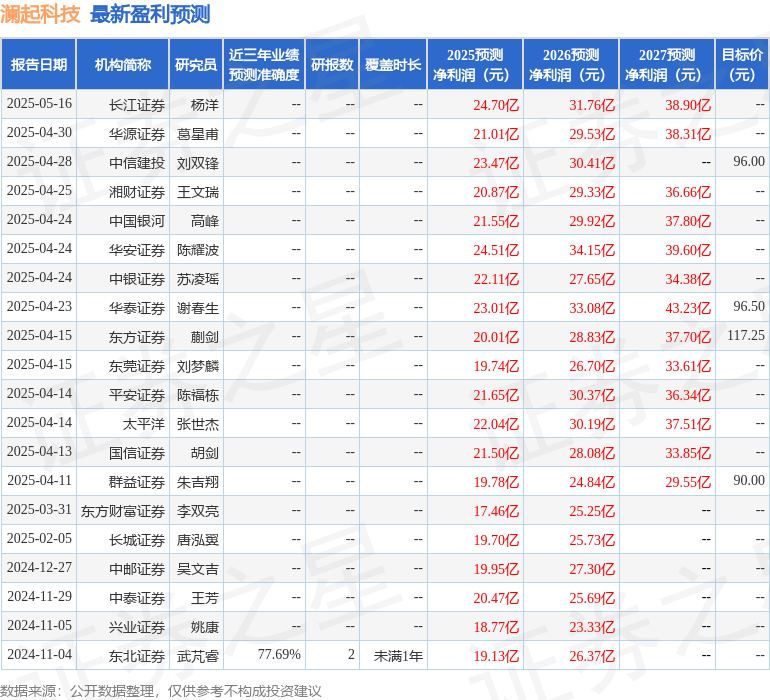Select institution 兴业证券

137,627
